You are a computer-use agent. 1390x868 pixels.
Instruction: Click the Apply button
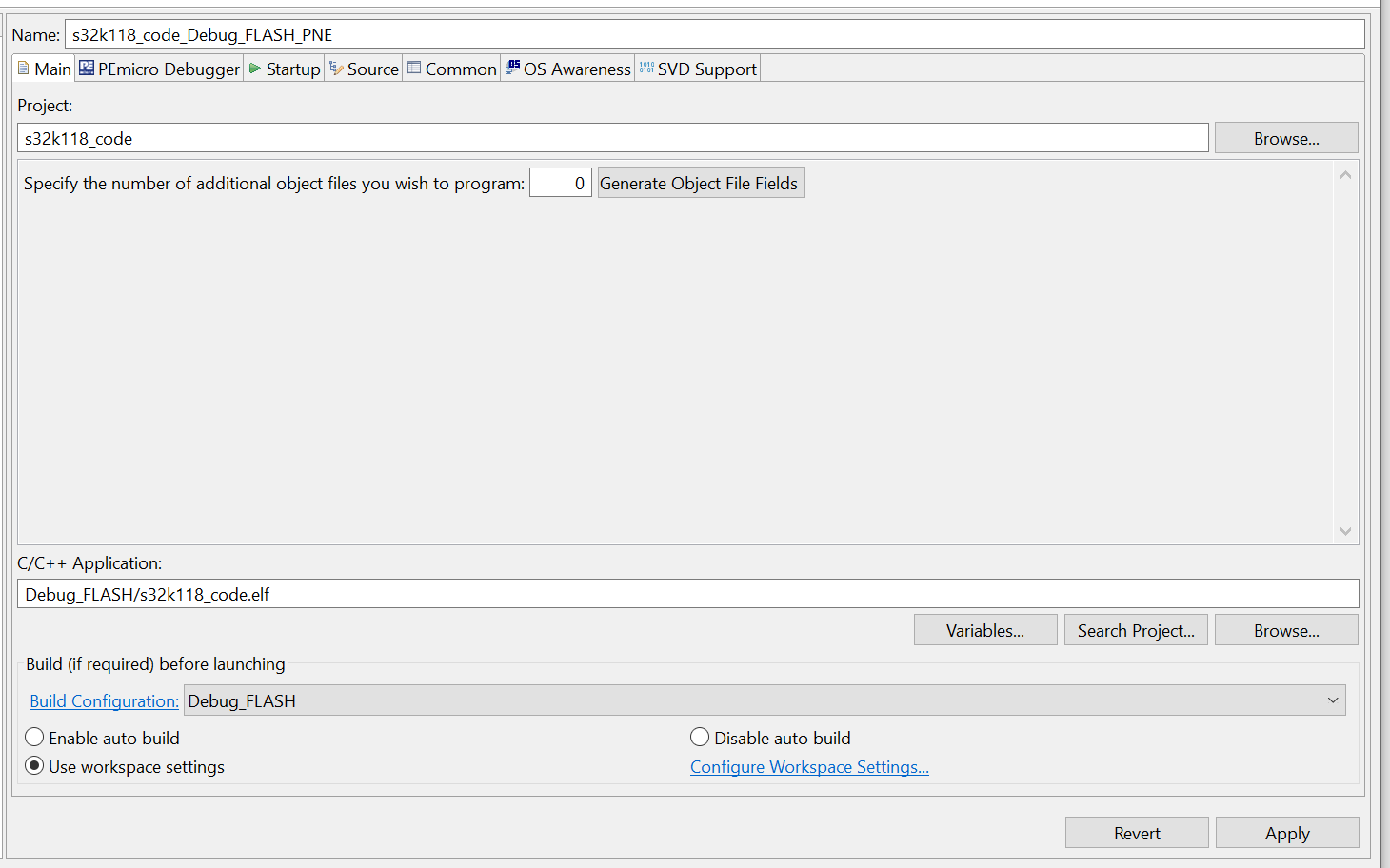click(x=1286, y=833)
